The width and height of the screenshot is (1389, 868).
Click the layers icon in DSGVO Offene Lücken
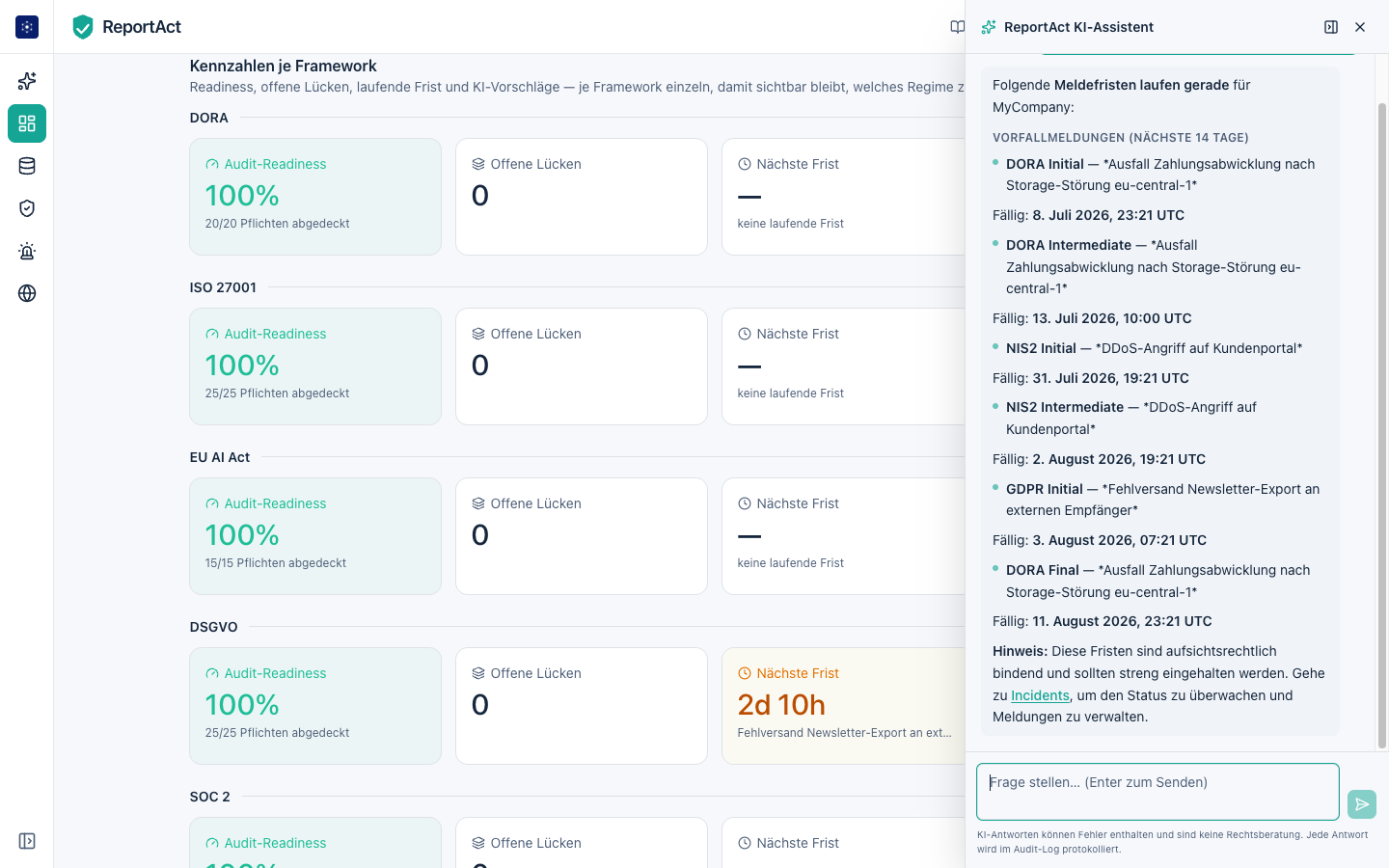(478, 673)
